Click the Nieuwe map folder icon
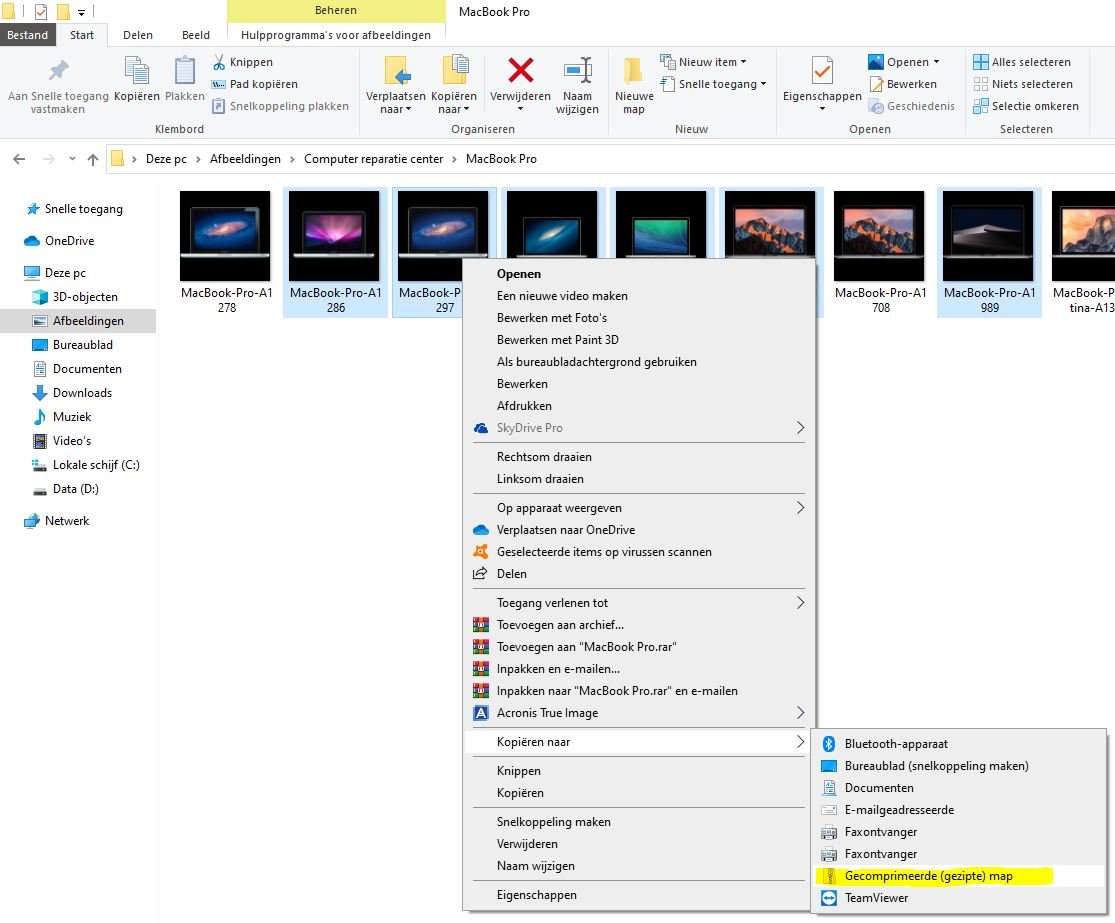The image size is (1115, 923). click(634, 71)
